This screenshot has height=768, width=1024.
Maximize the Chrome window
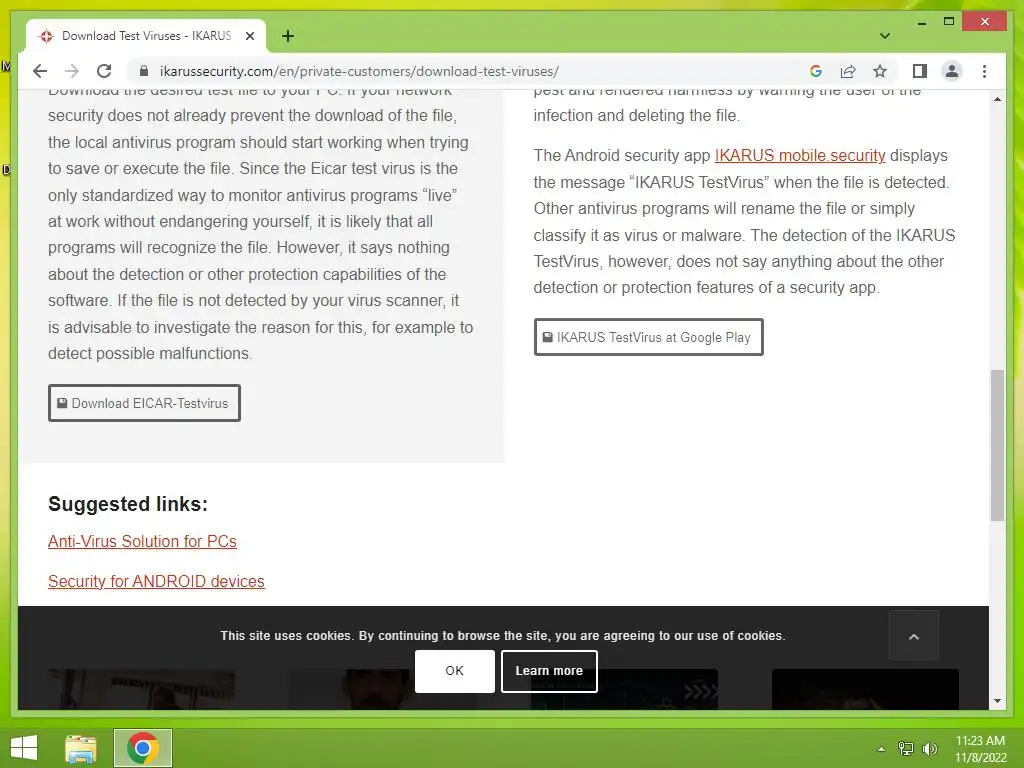pyautogui.click(x=949, y=22)
